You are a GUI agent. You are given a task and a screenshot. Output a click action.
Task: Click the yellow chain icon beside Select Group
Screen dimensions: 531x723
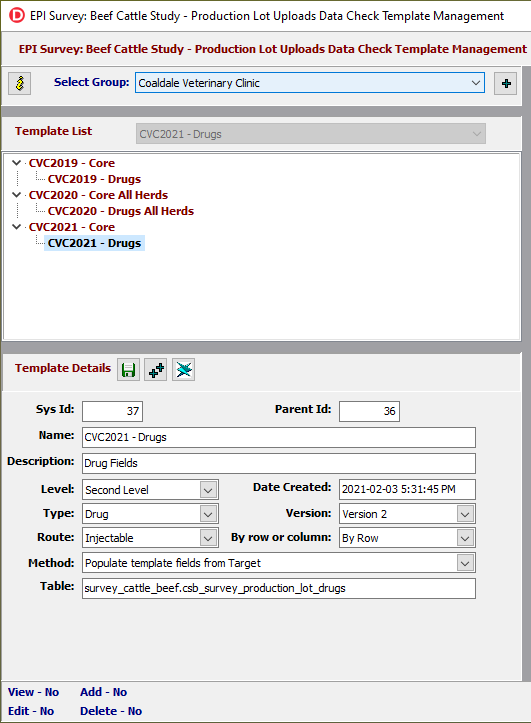(19, 83)
